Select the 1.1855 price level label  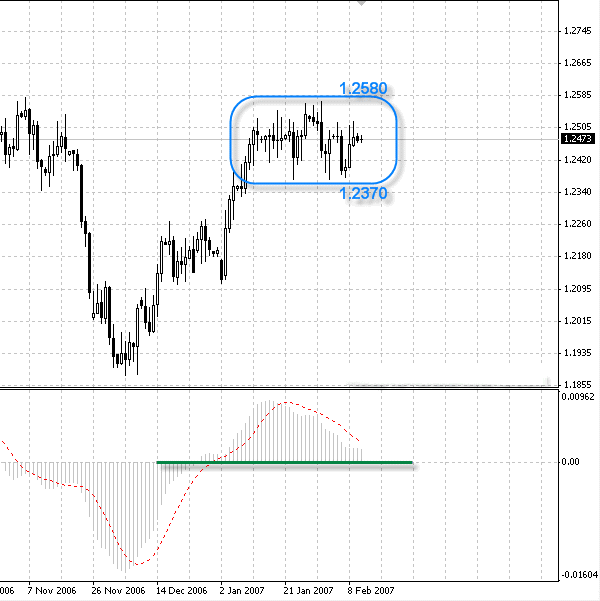point(578,384)
